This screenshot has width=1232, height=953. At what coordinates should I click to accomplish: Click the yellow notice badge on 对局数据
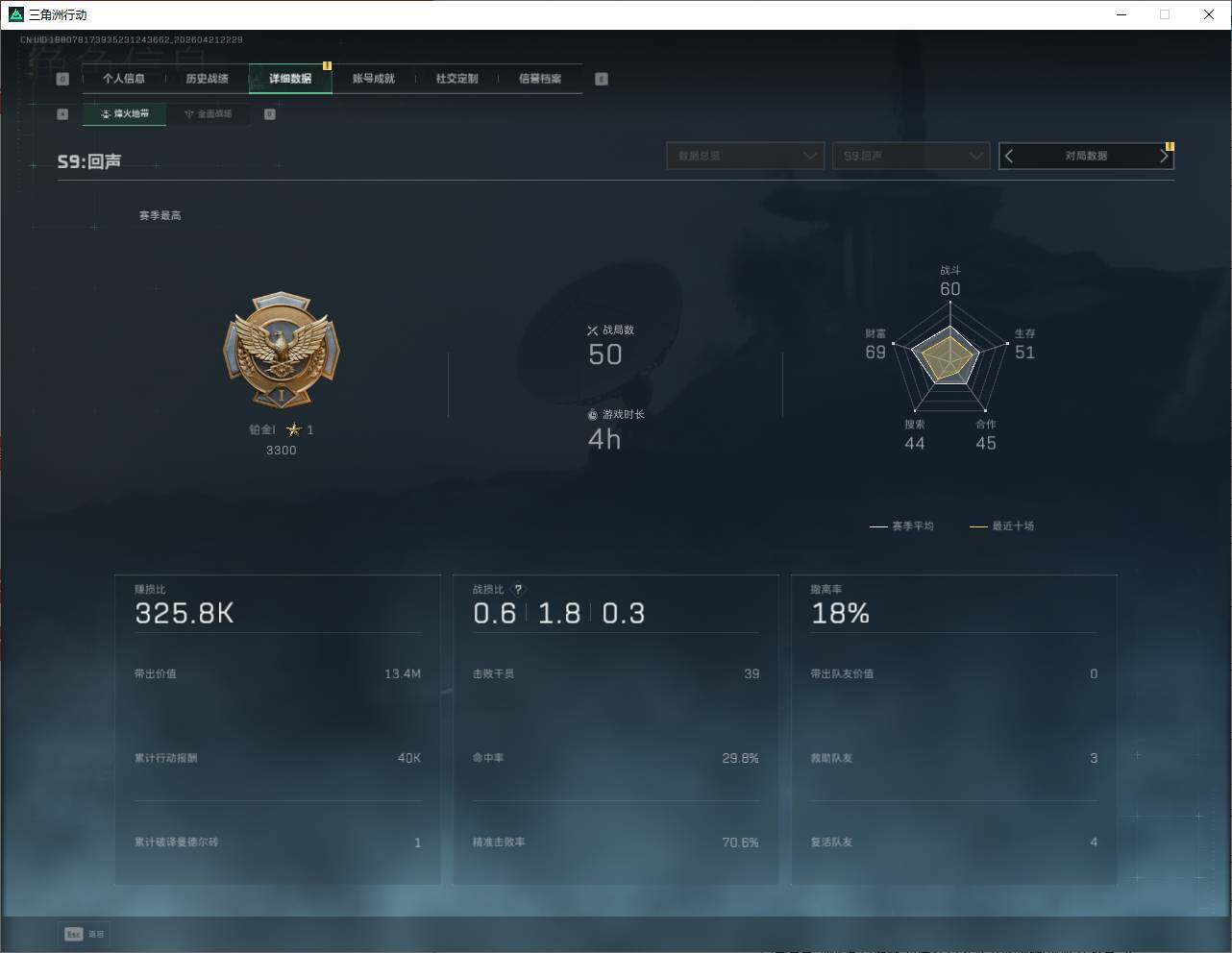click(x=1170, y=147)
